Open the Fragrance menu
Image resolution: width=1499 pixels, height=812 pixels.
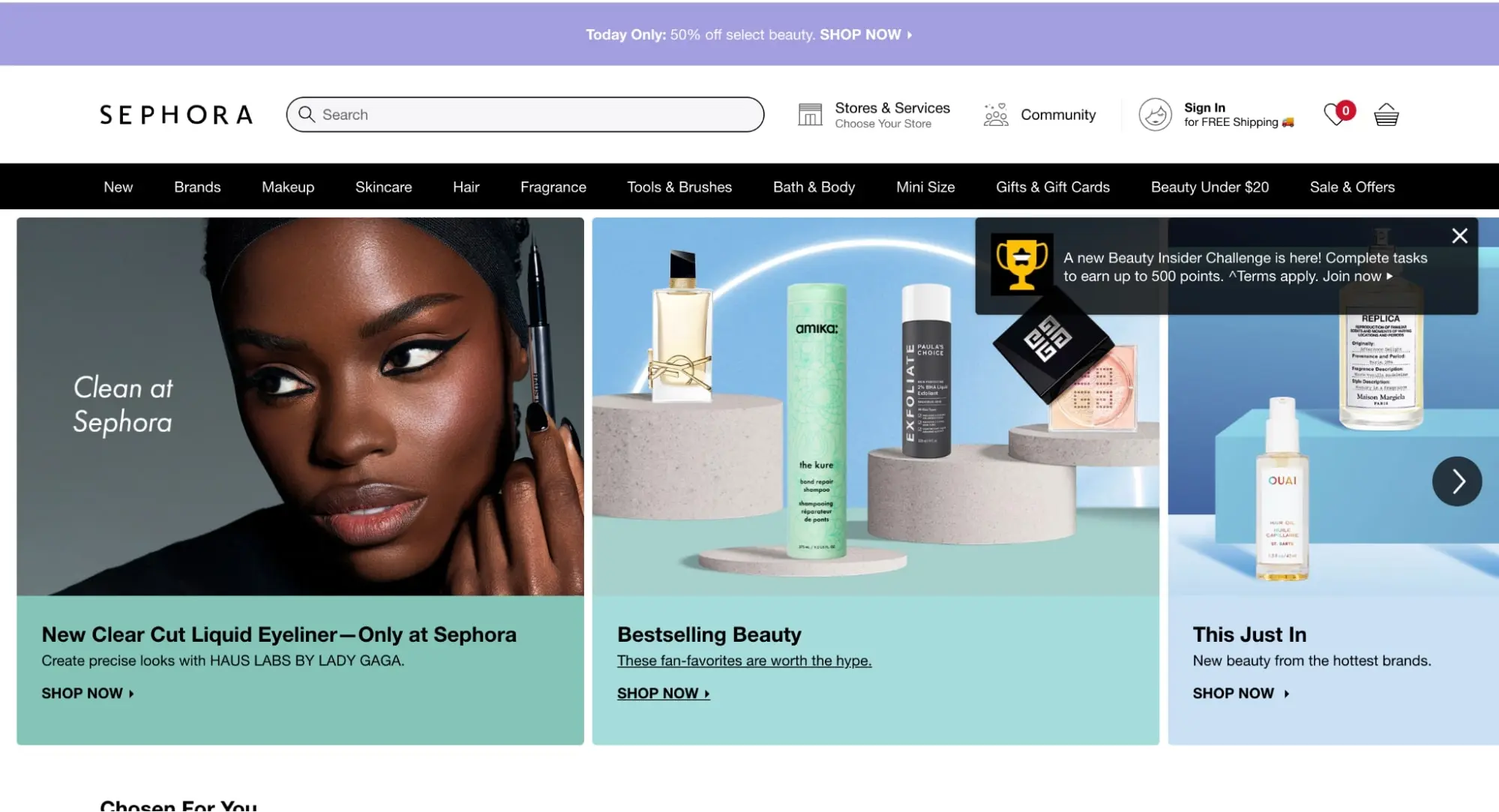pos(553,187)
